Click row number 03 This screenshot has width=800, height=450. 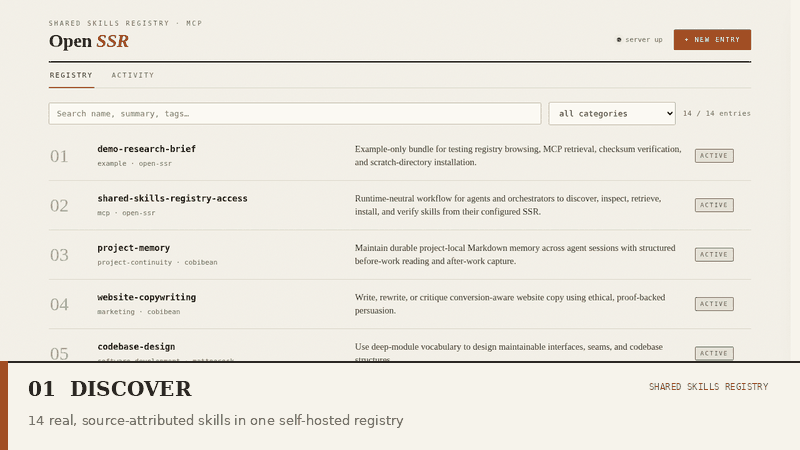pos(59,255)
